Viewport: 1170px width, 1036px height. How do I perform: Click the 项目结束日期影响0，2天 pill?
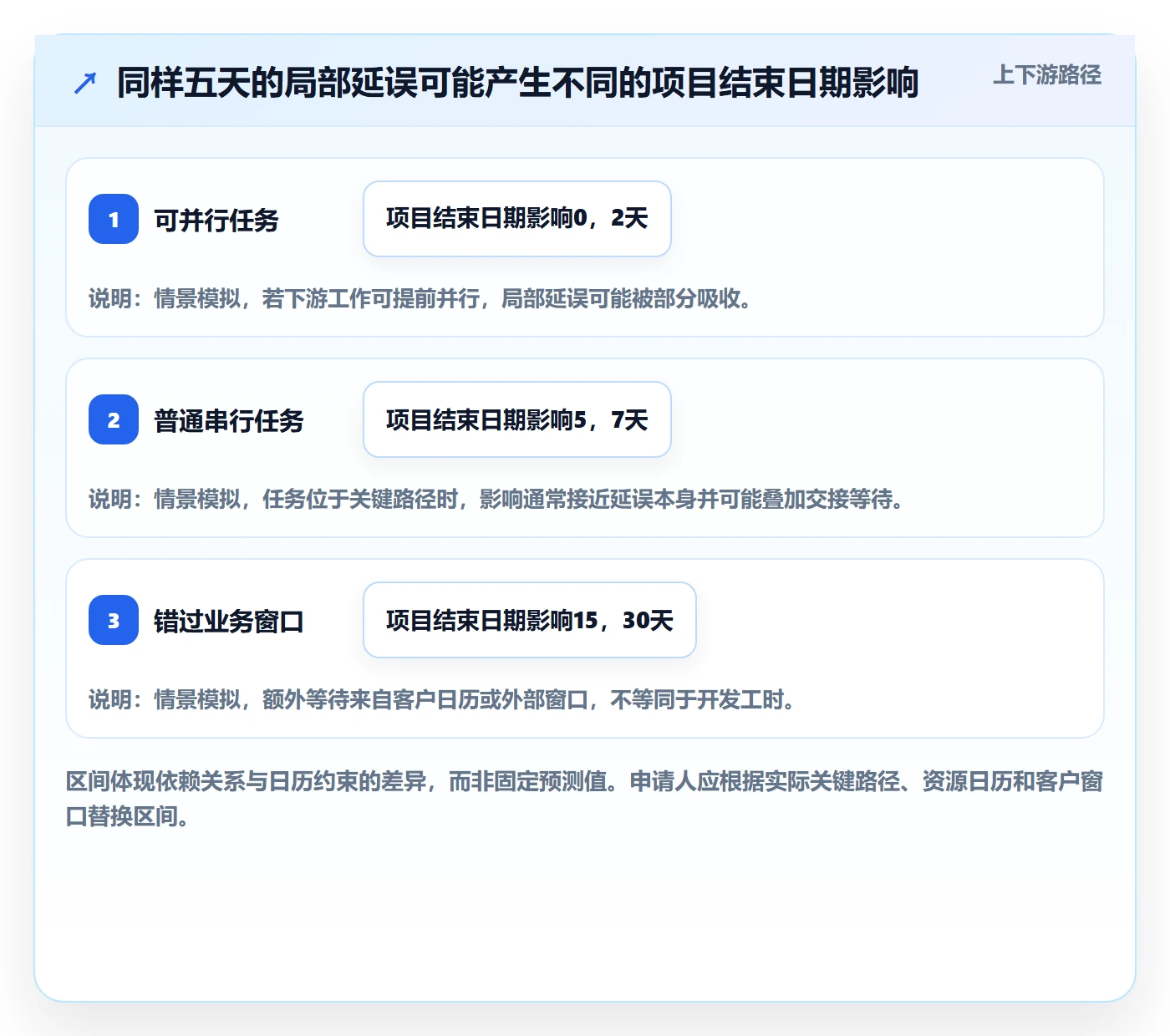517,219
